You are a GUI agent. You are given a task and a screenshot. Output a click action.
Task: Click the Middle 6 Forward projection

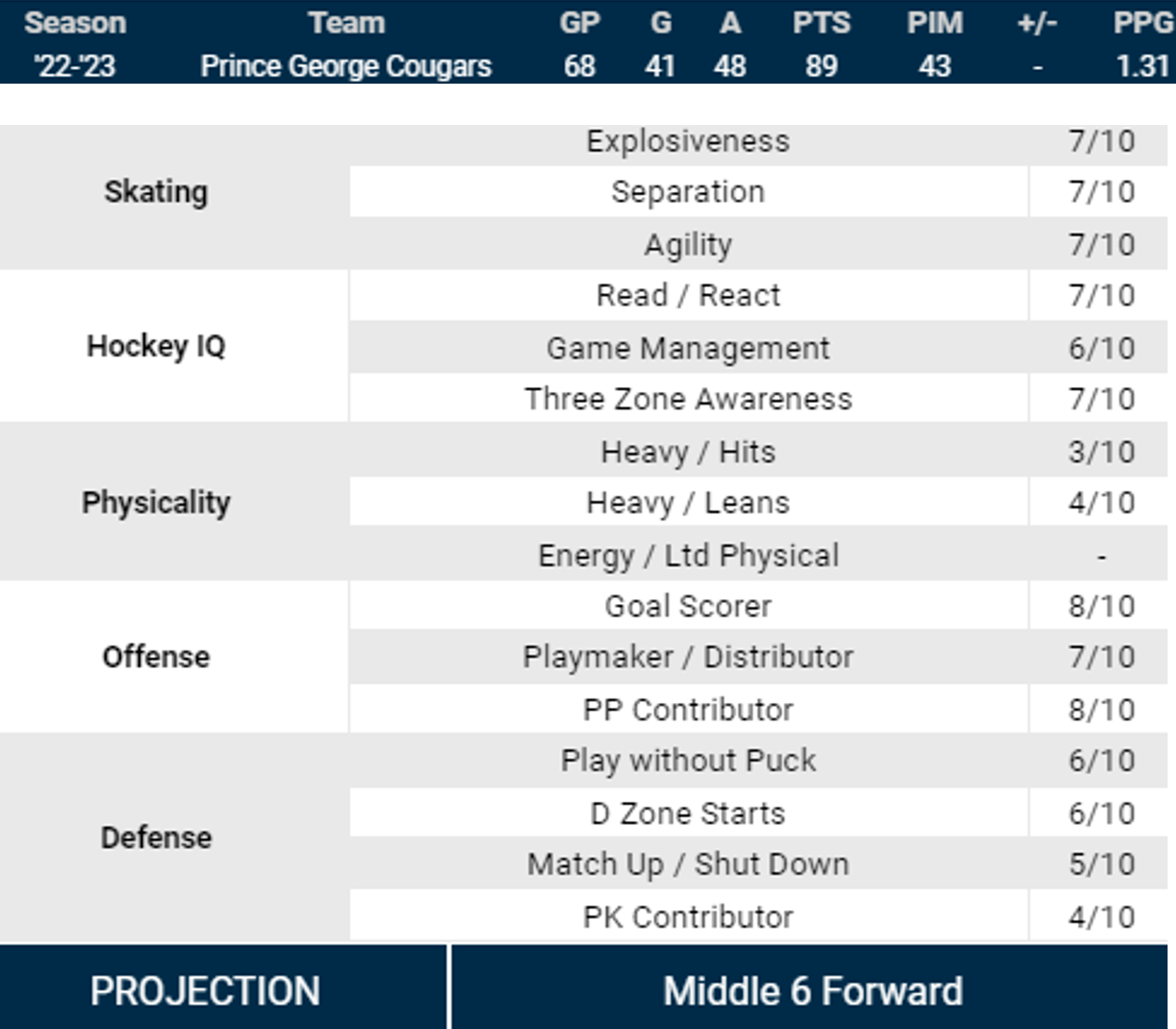pos(813,991)
